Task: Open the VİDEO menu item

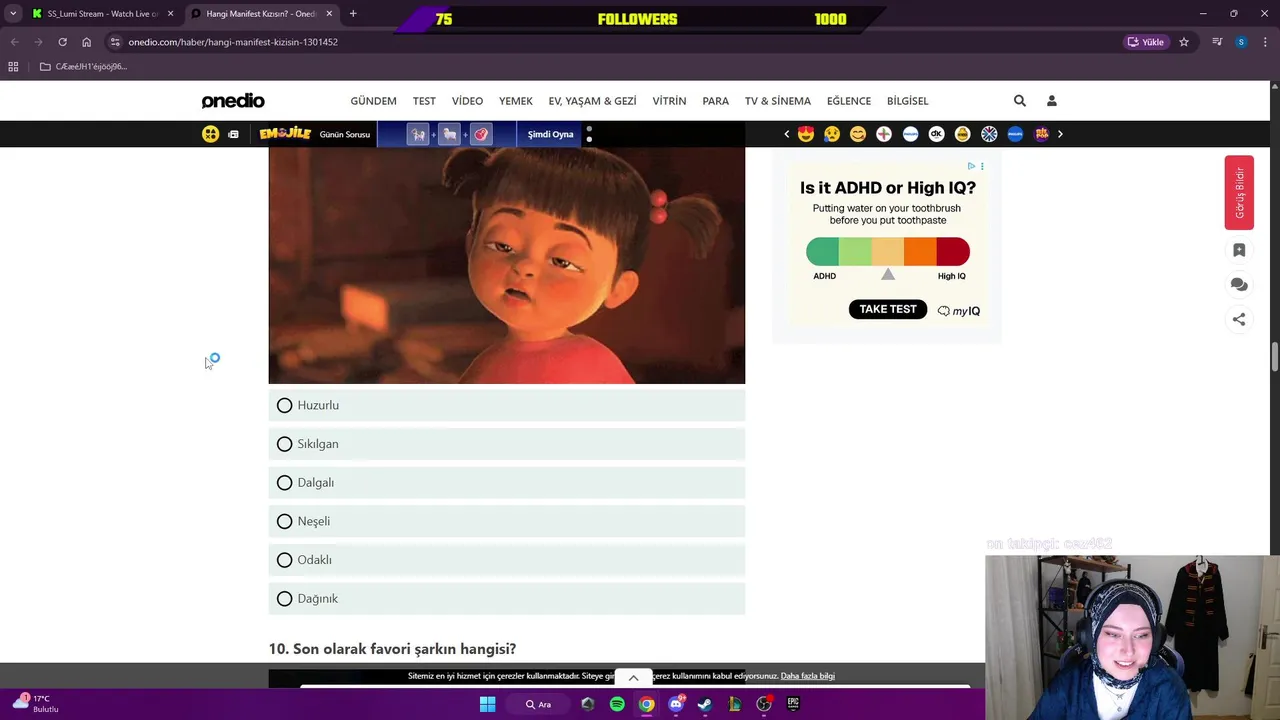Action: coord(467,101)
